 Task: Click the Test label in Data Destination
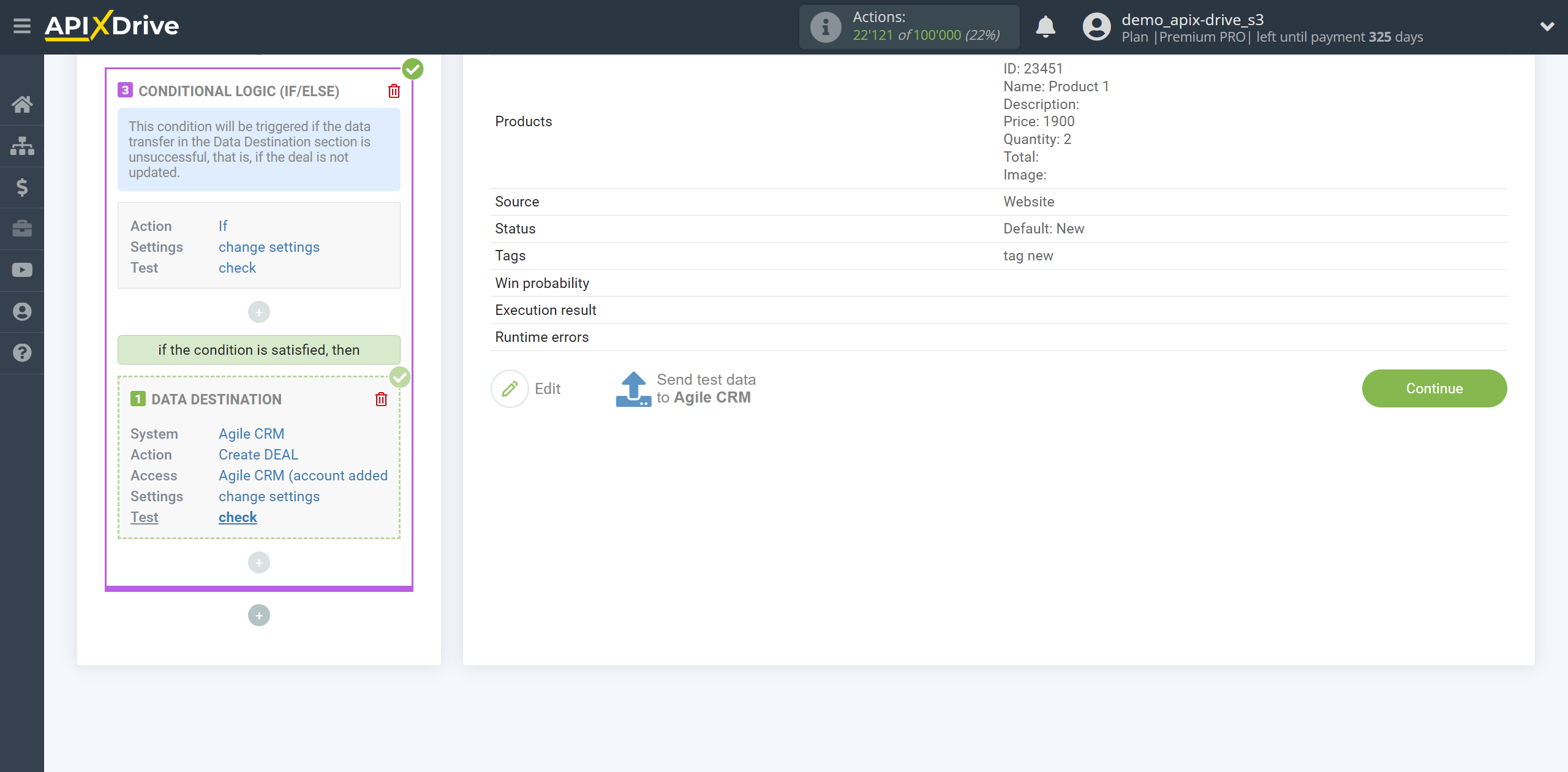pyautogui.click(x=145, y=517)
